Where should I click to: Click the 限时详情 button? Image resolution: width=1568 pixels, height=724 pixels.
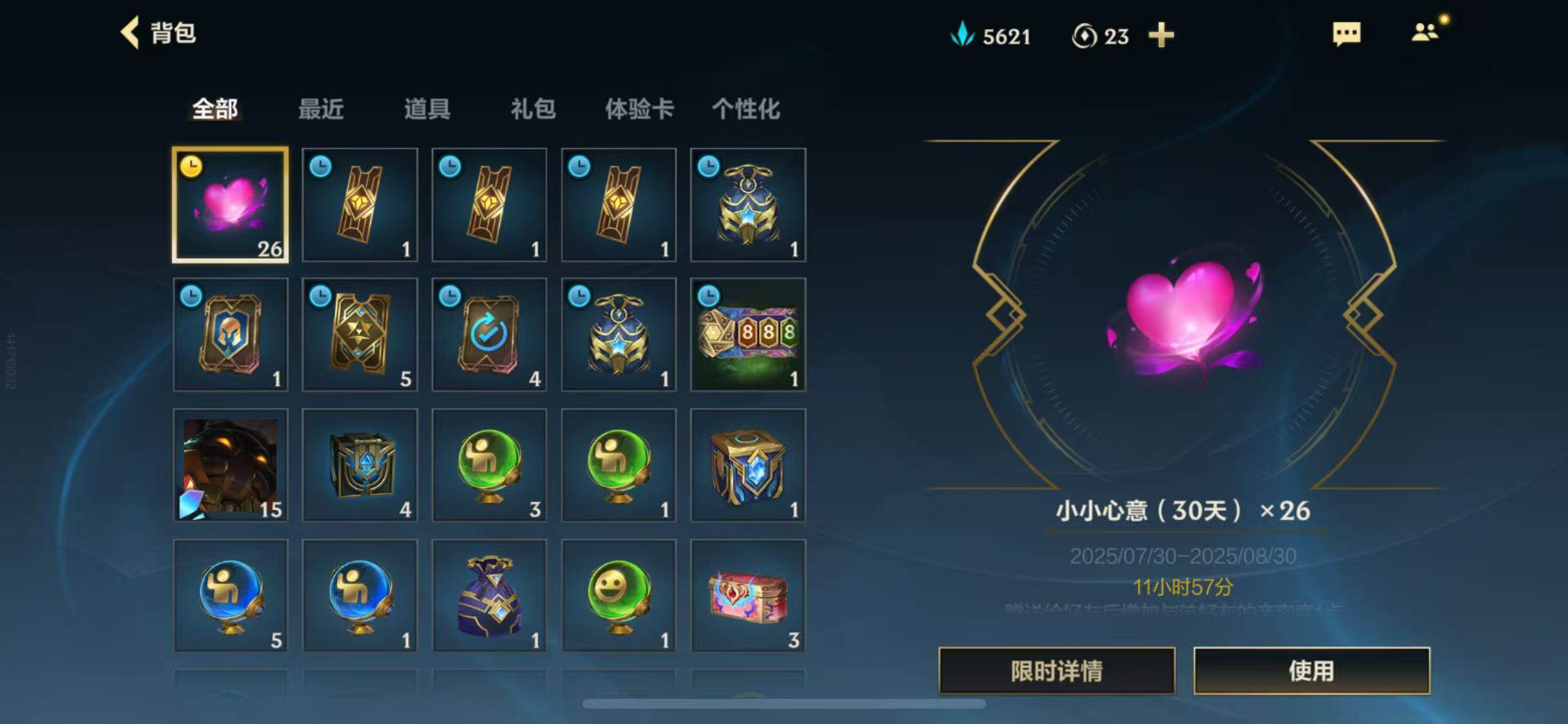(x=1057, y=671)
